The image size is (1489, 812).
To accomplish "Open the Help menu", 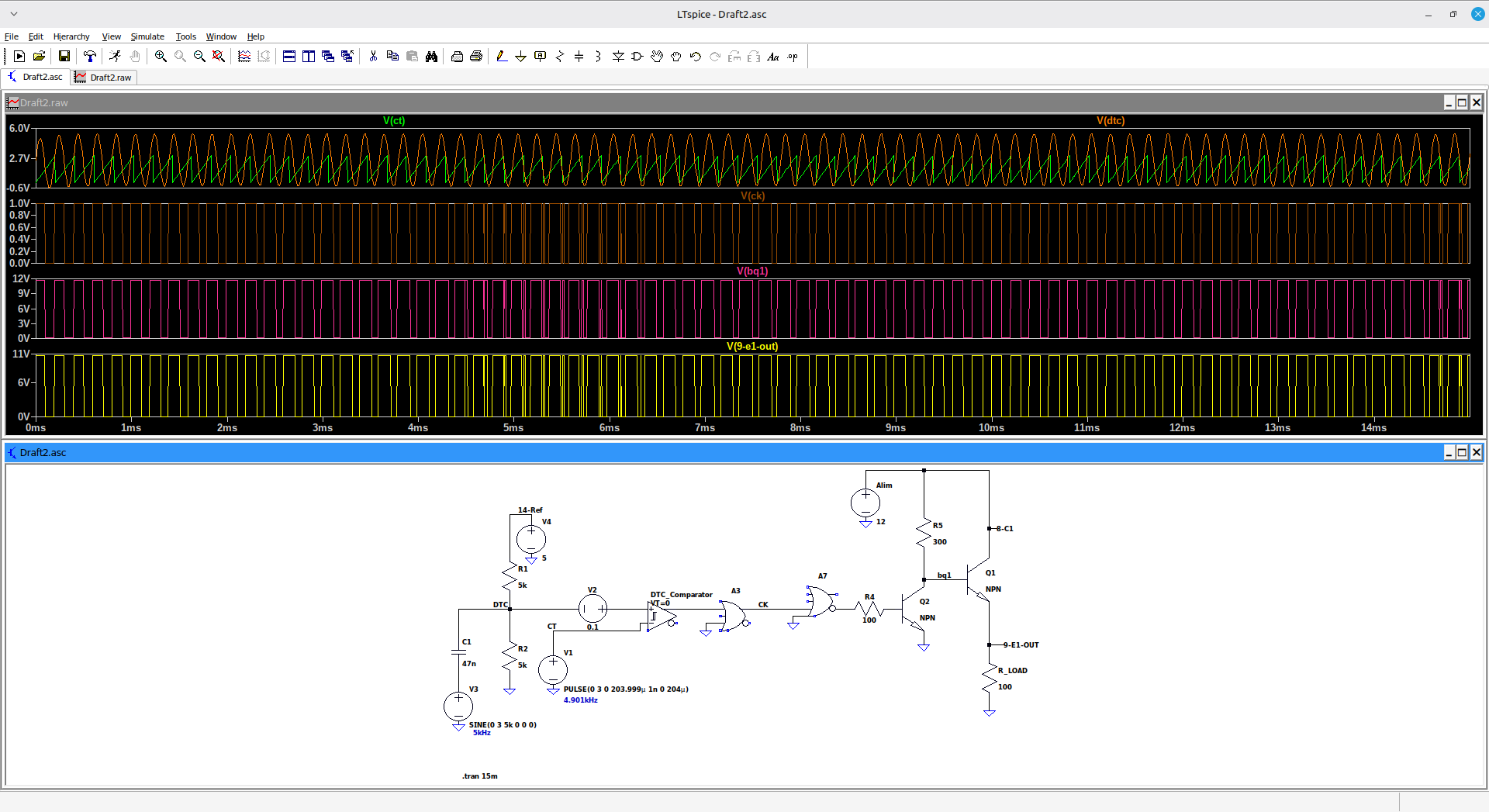I will (x=256, y=36).
